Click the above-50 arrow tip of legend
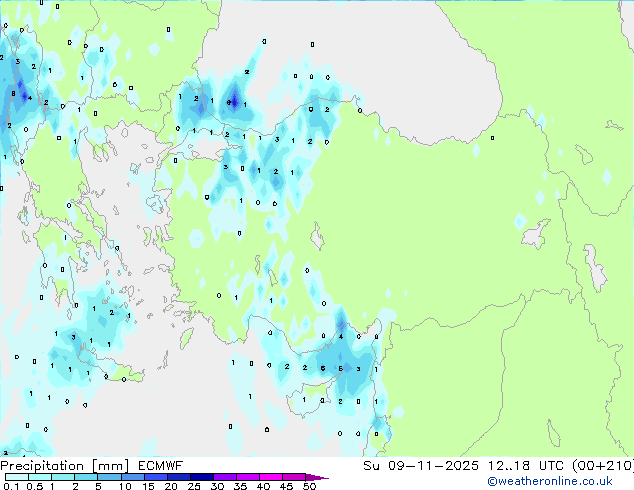This screenshot has width=634, height=490. coord(317,477)
